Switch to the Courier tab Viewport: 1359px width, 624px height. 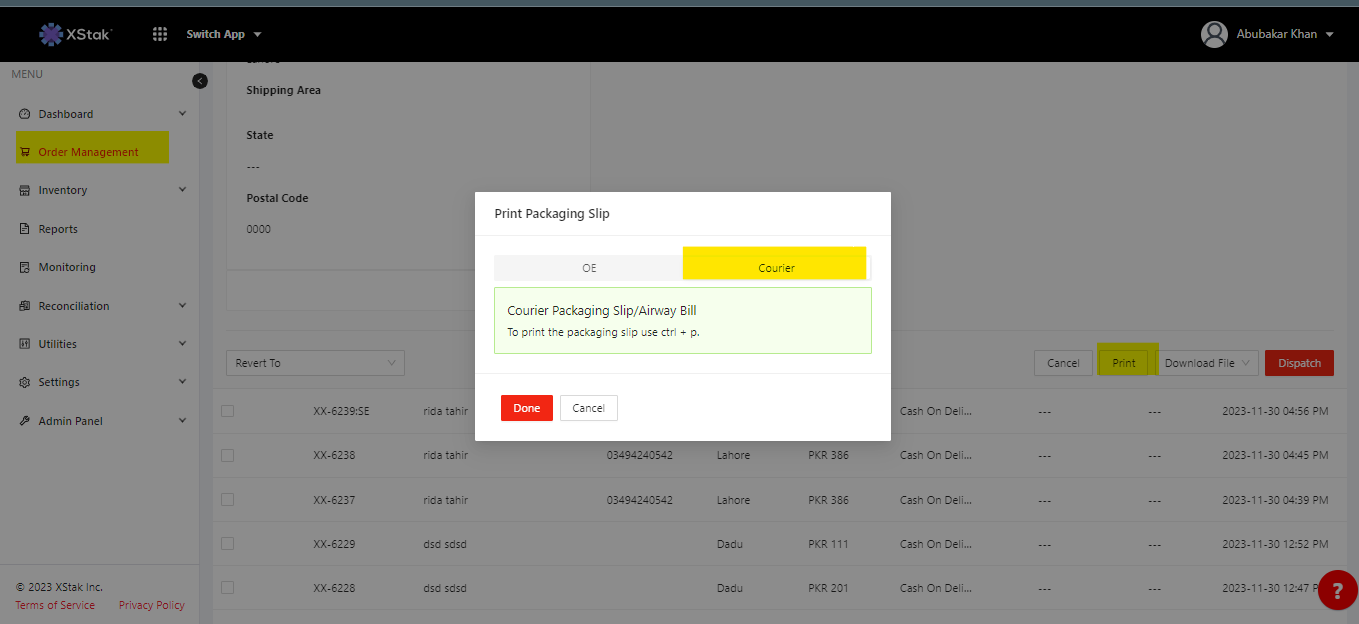[x=776, y=267]
